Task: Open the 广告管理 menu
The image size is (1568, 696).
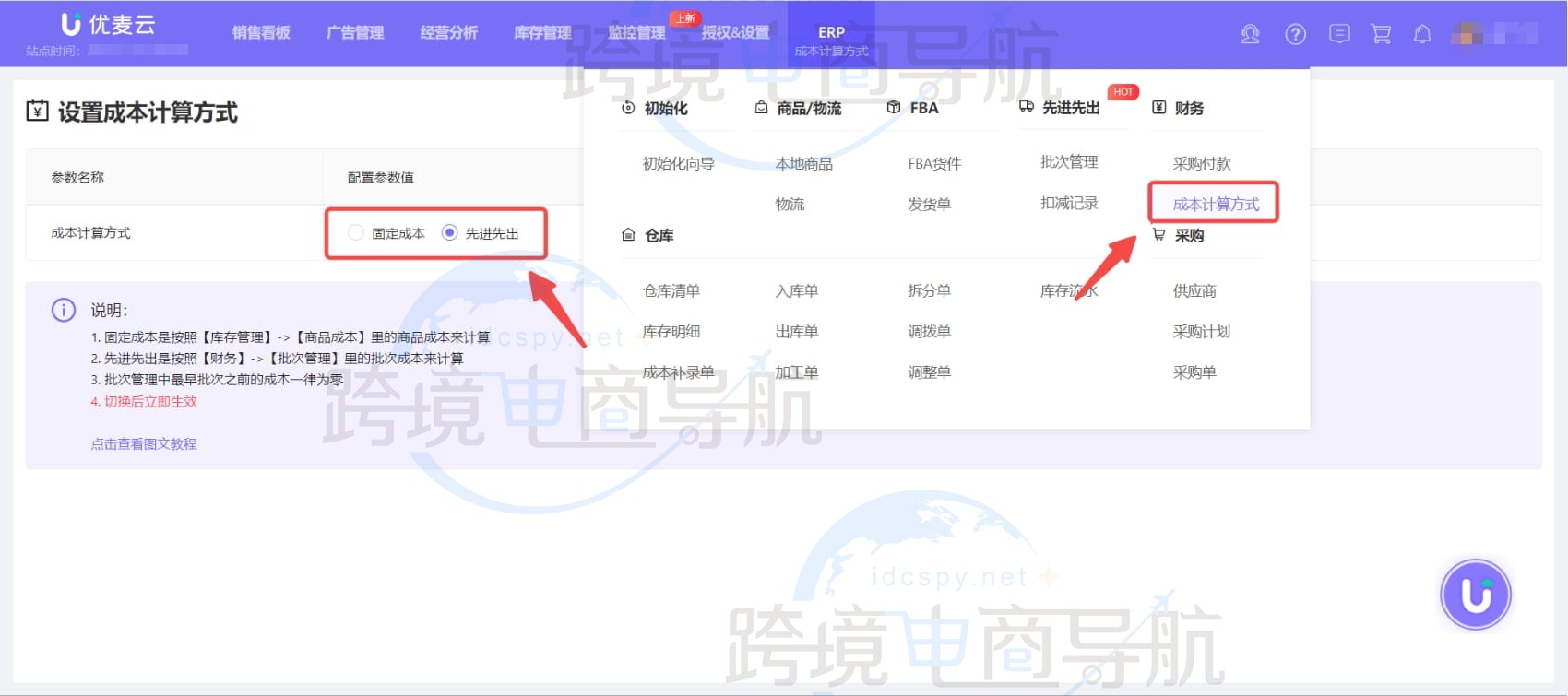Action: pos(355,33)
